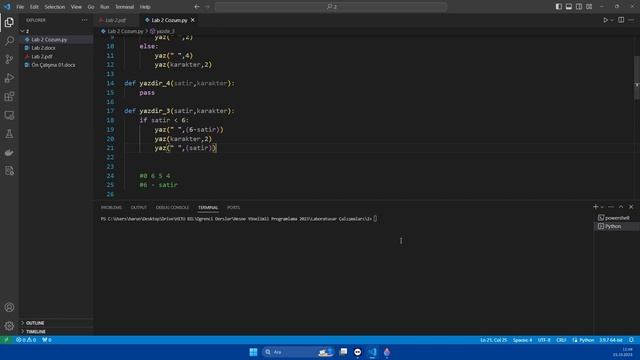Open notifications bell in status bar
This screenshot has height=360, width=640.
pyautogui.click(x=631, y=340)
